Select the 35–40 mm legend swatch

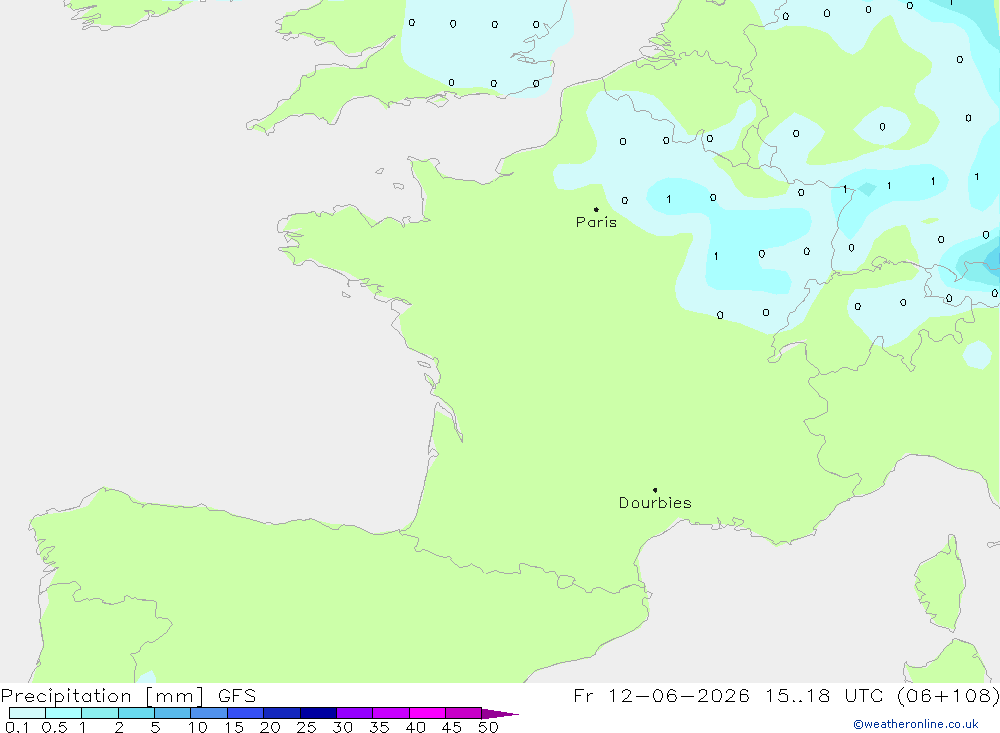tap(391, 713)
